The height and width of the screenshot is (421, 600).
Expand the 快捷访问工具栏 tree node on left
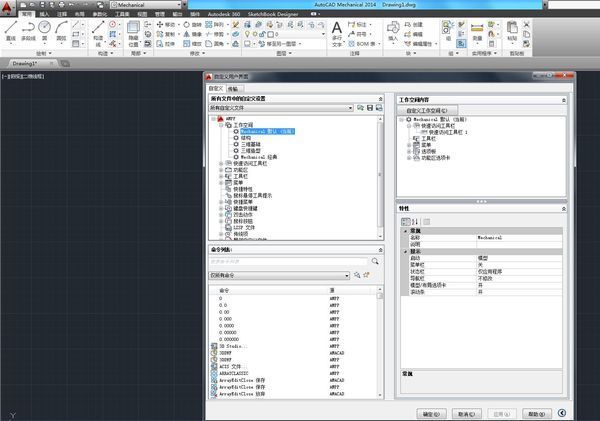click(x=221, y=163)
